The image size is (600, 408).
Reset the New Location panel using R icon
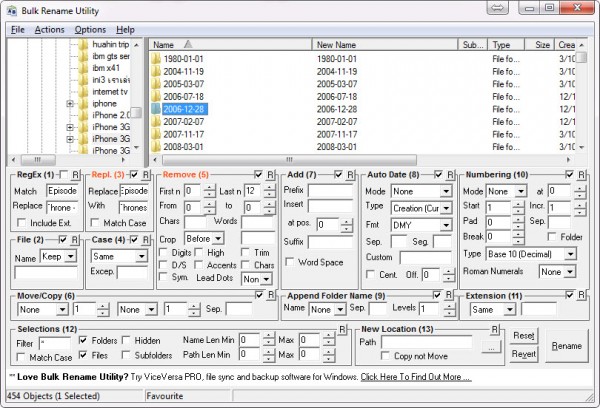click(494, 329)
